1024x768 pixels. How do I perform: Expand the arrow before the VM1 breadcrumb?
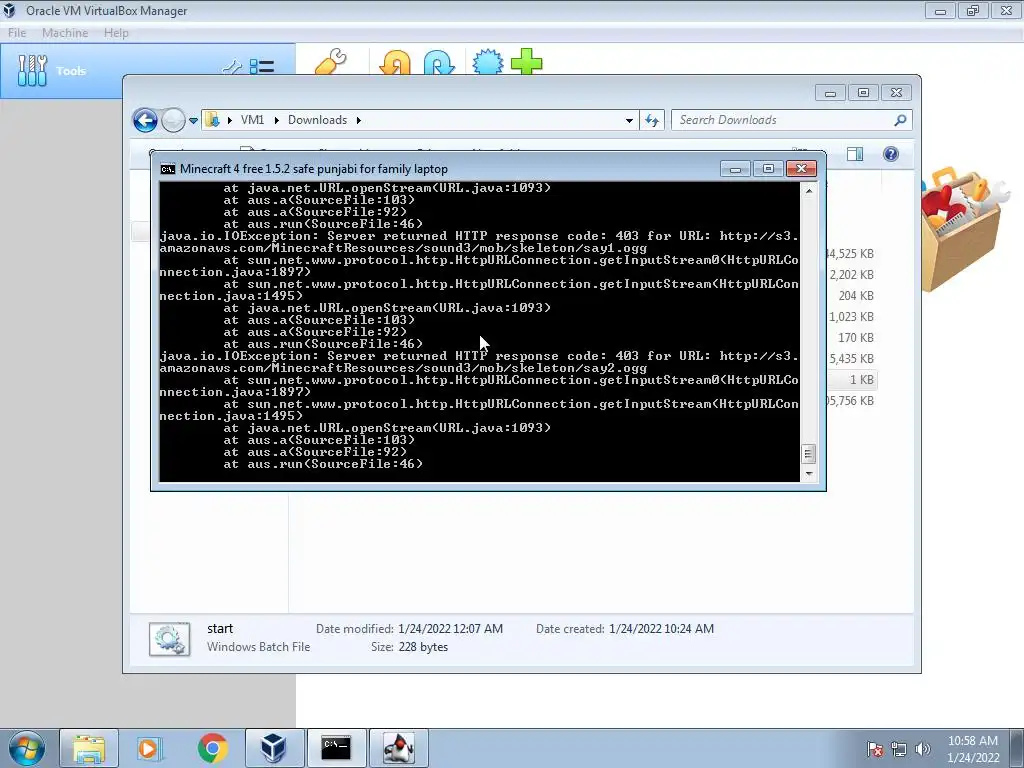[x=229, y=120]
